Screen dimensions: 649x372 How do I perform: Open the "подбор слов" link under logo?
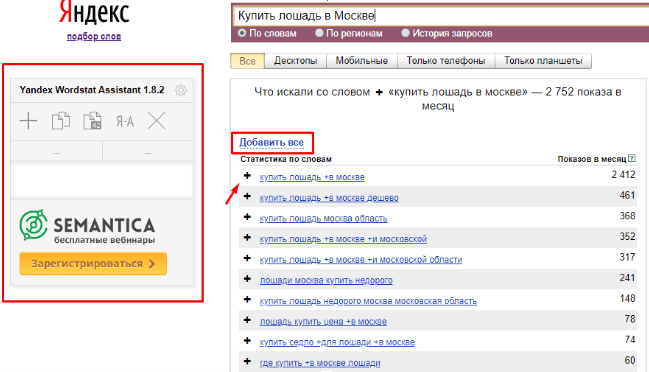point(94,36)
